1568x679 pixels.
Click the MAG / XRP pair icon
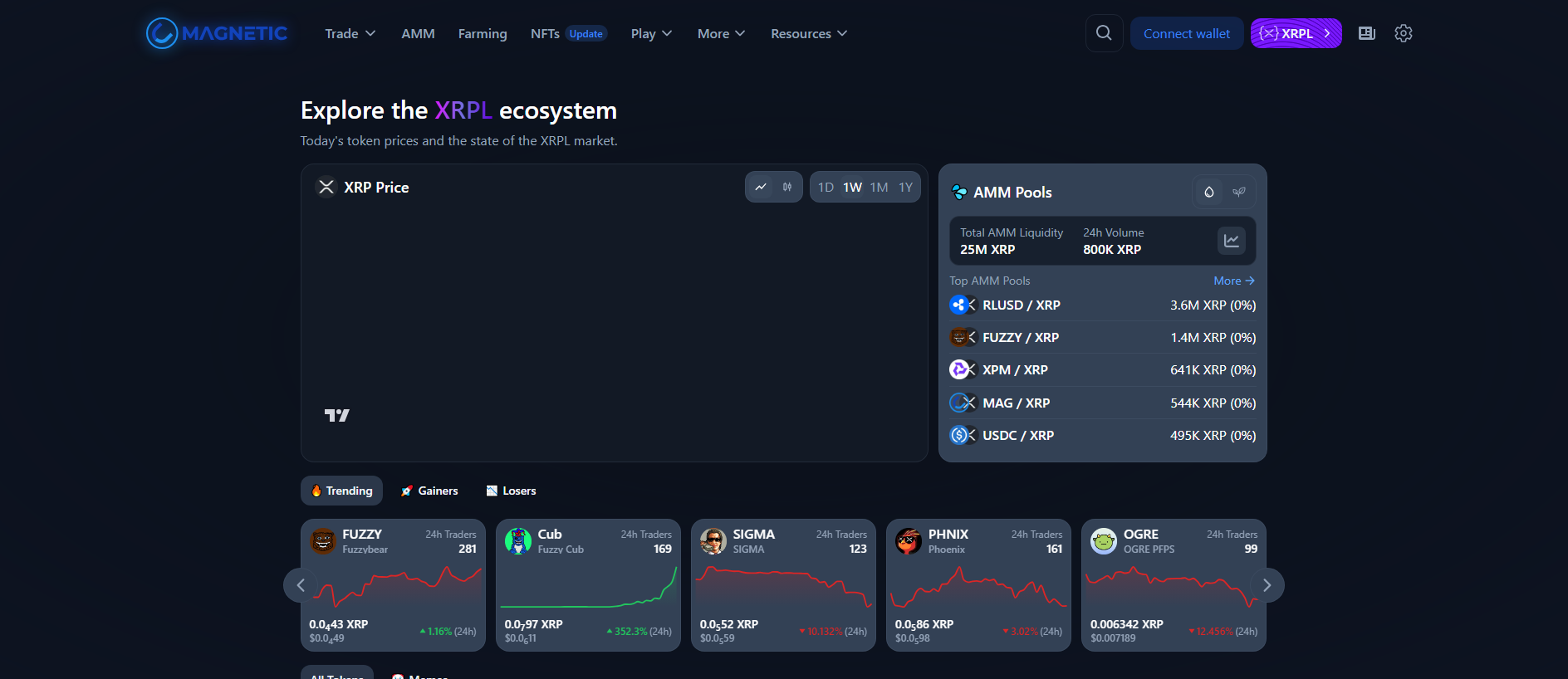point(963,403)
